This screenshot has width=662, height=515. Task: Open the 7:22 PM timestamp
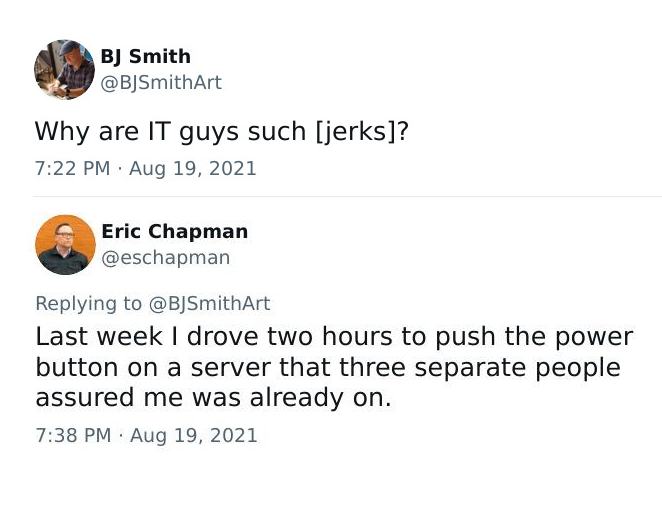click(x=72, y=169)
